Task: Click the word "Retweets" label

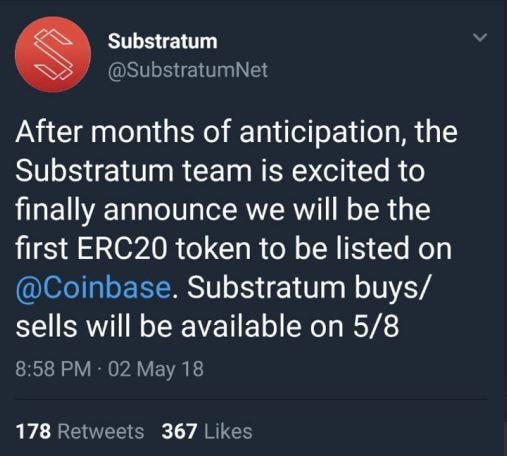Action: pos(101,431)
